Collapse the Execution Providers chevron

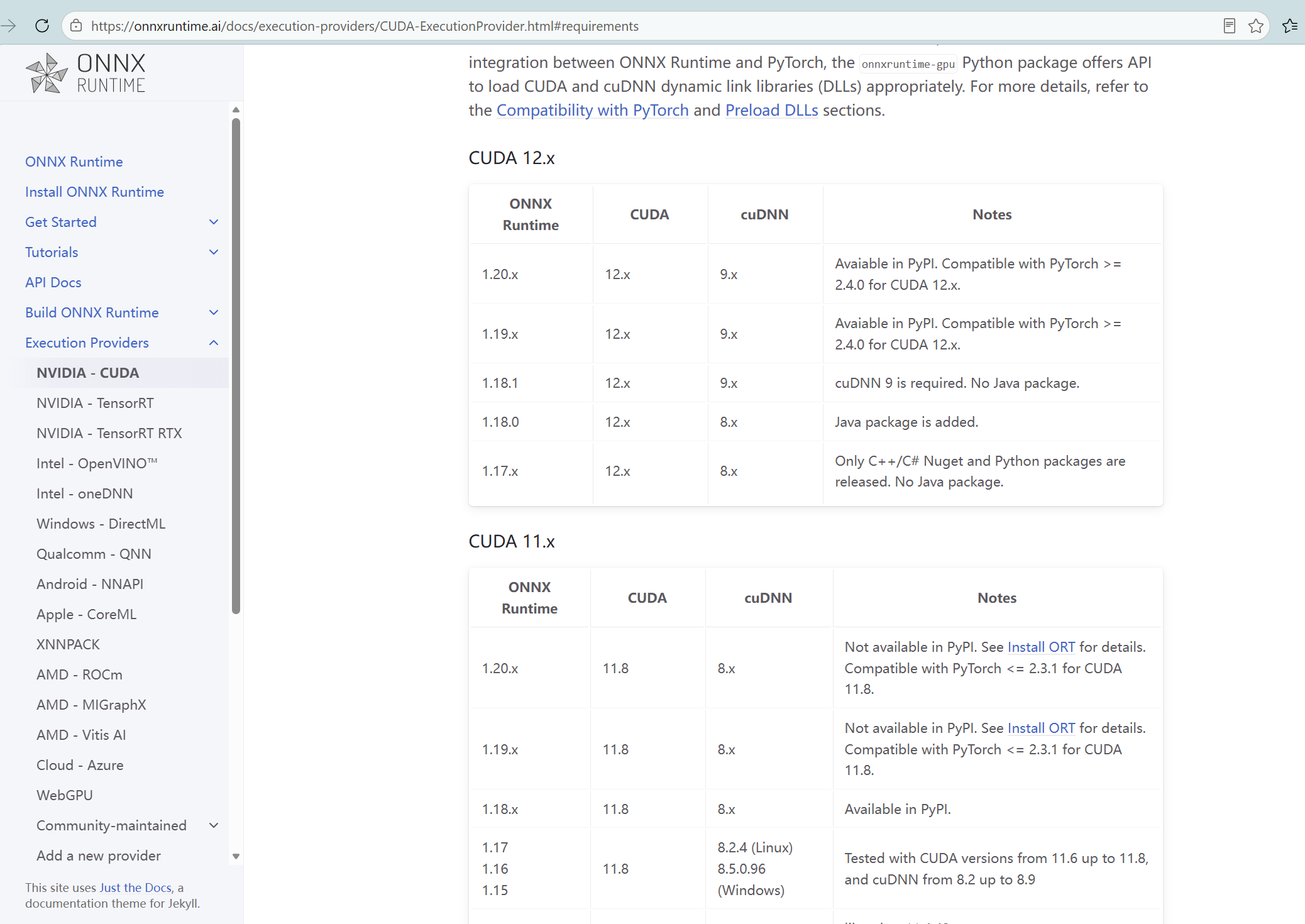214,343
